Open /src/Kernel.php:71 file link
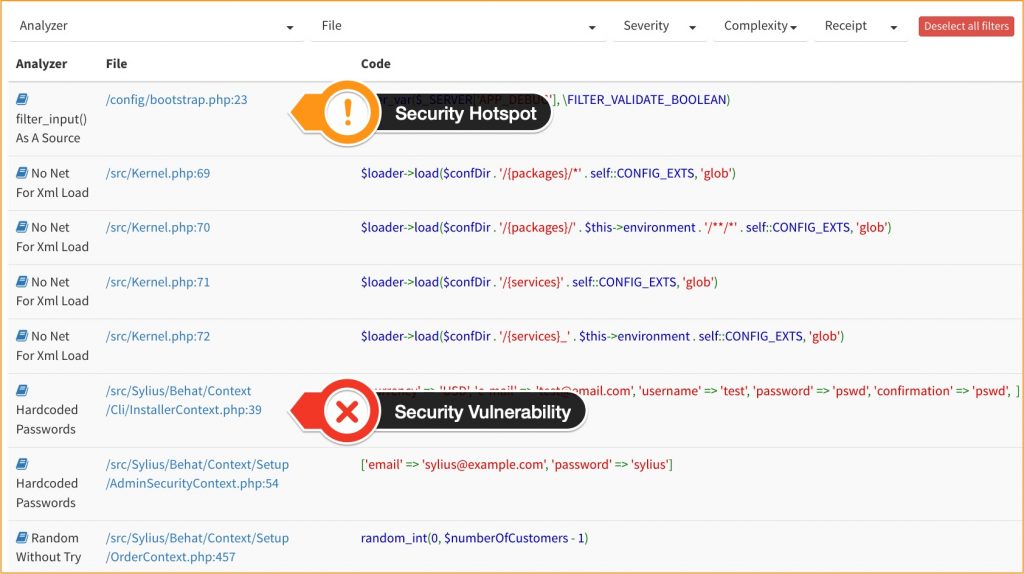This screenshot has height=574, width=1024. coord(158,281)
